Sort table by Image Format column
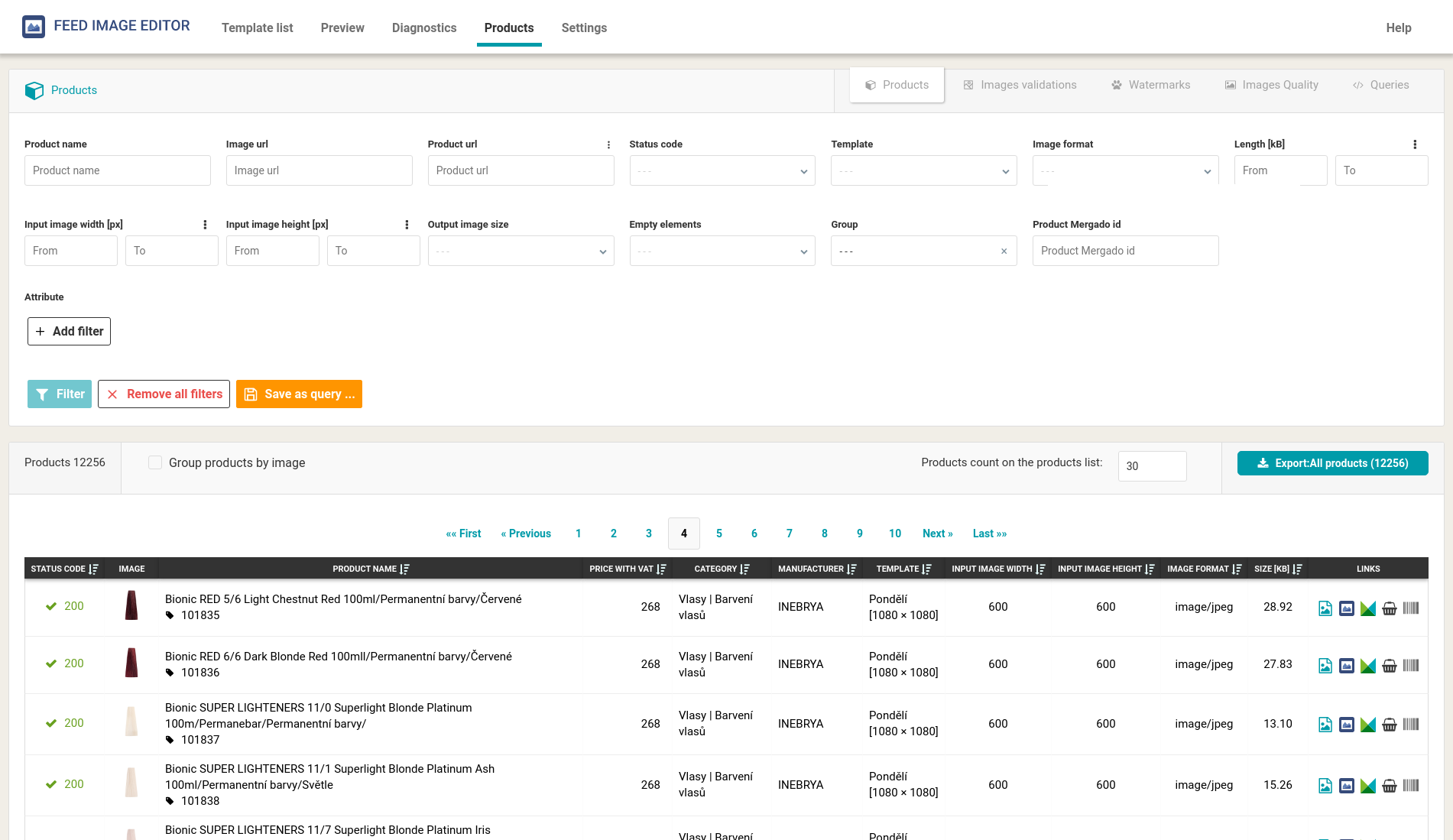 (x=1237, y=569)
